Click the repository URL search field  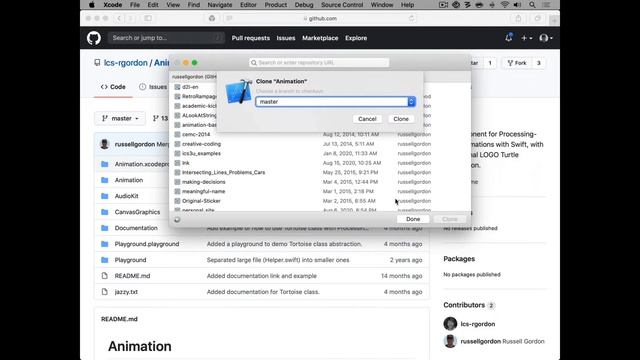319,62
